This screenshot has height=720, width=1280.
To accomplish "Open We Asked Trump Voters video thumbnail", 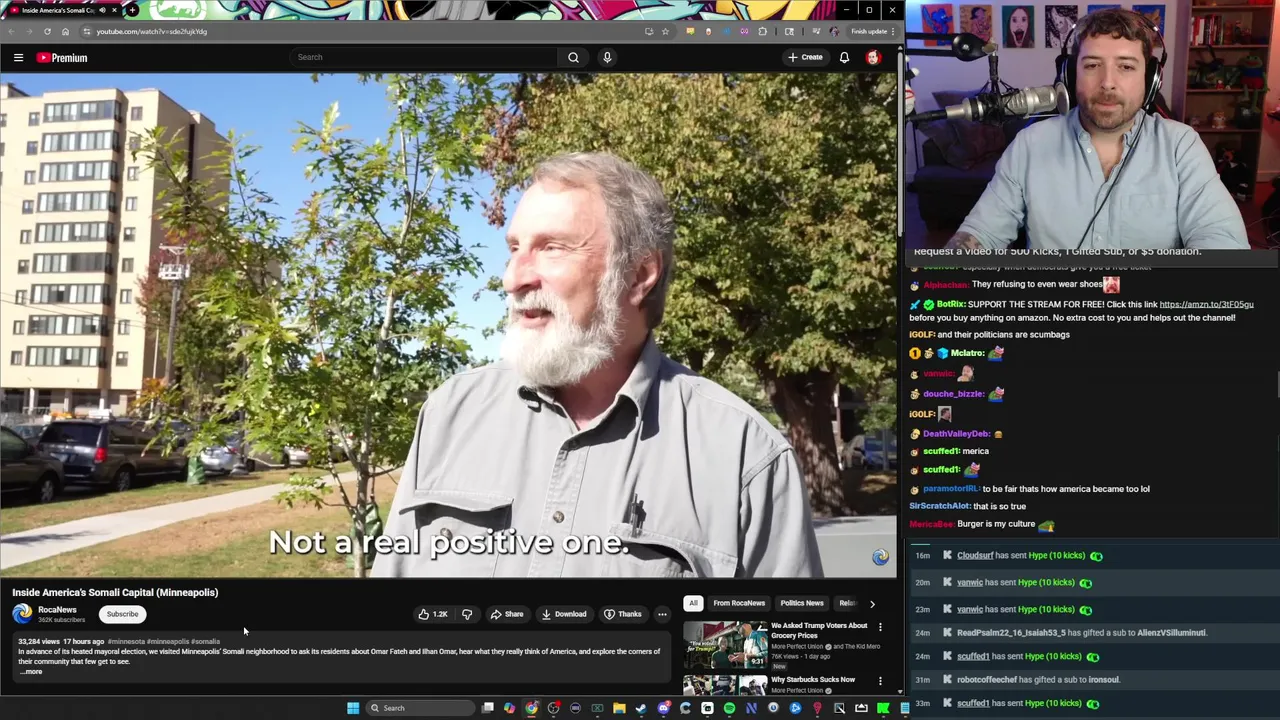I will coord(725,645).
